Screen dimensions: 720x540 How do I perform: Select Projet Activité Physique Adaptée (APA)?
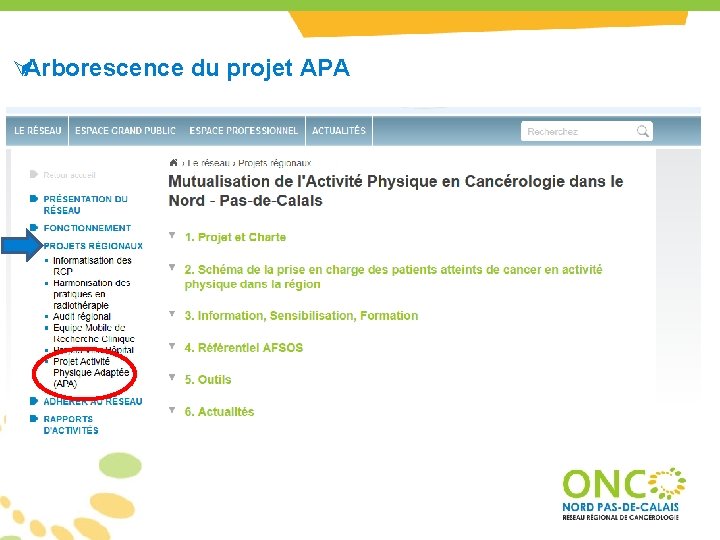click(91, 372)
